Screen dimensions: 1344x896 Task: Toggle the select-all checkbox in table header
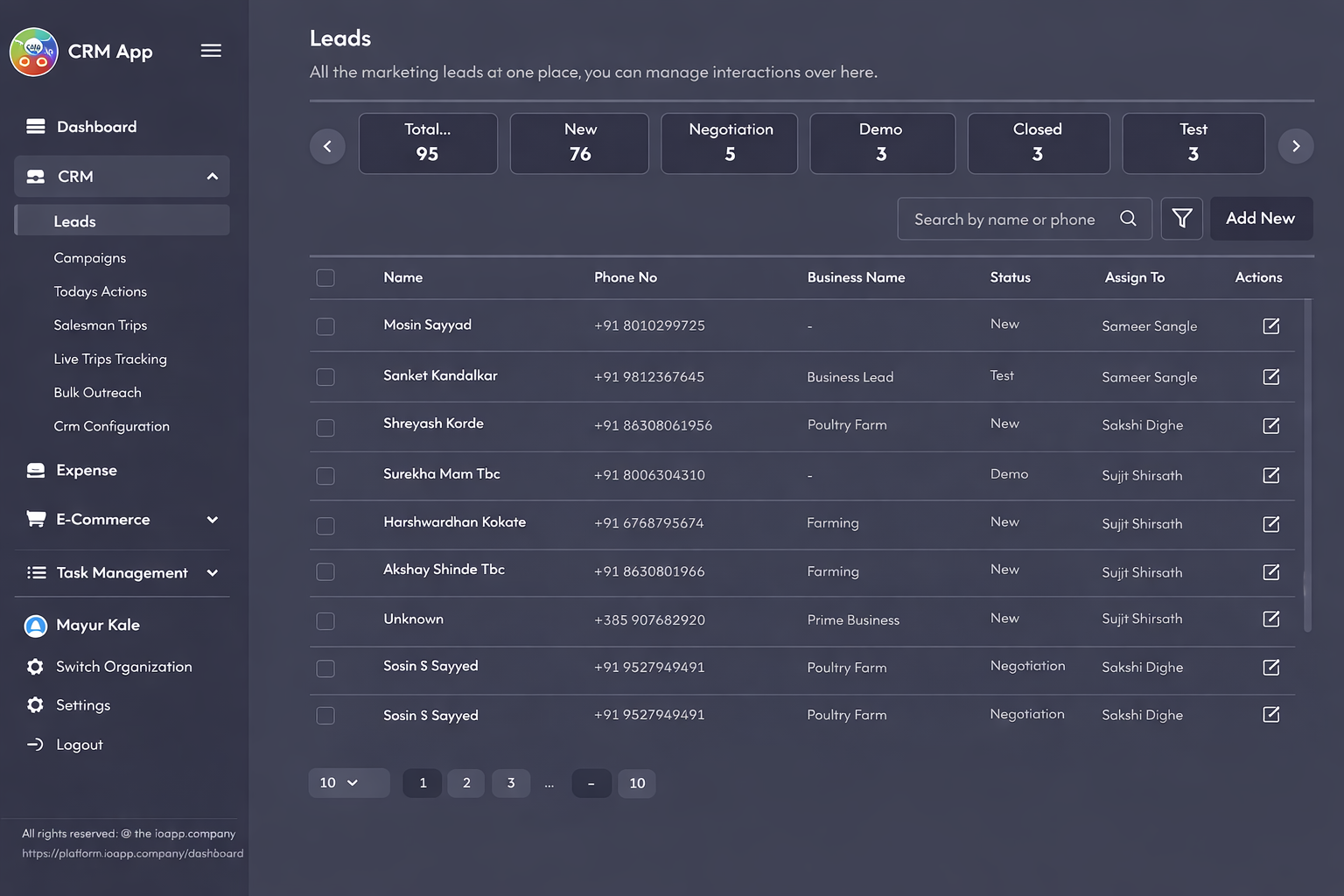pos(325,278)
